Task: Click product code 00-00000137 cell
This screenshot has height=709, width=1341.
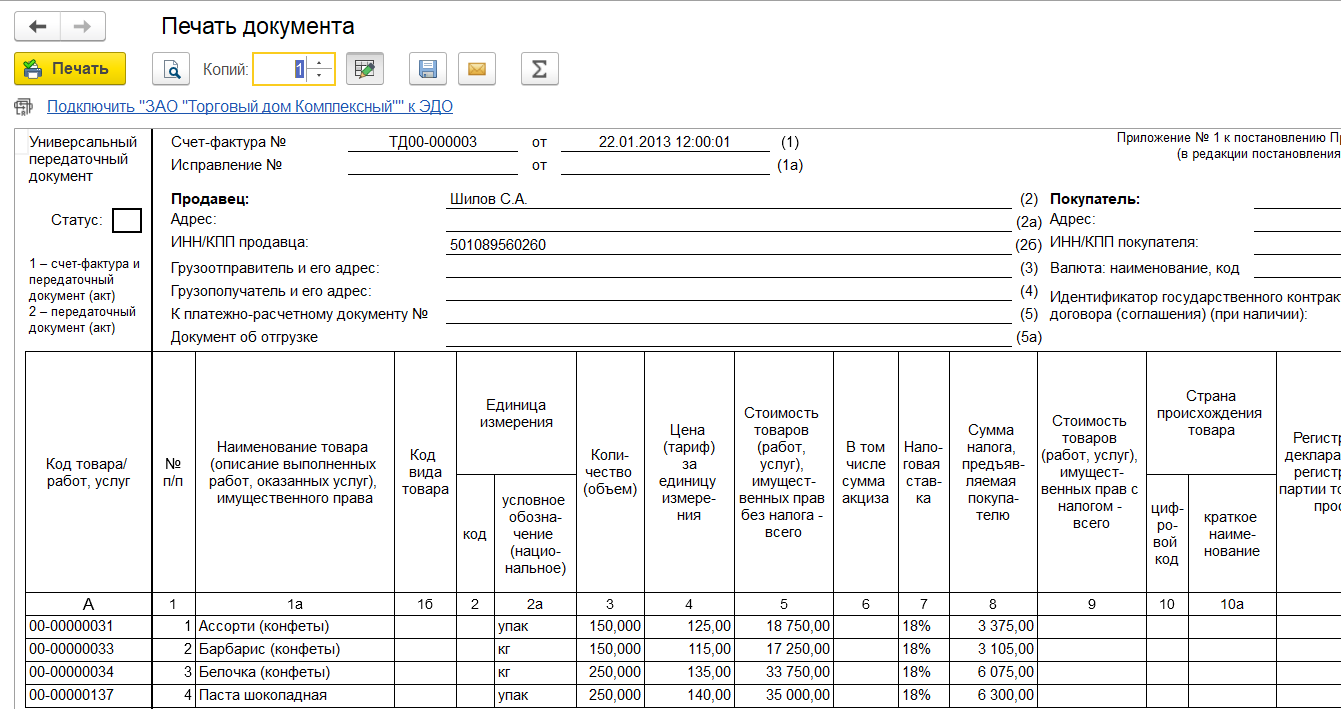Action: tap(71, 695)
